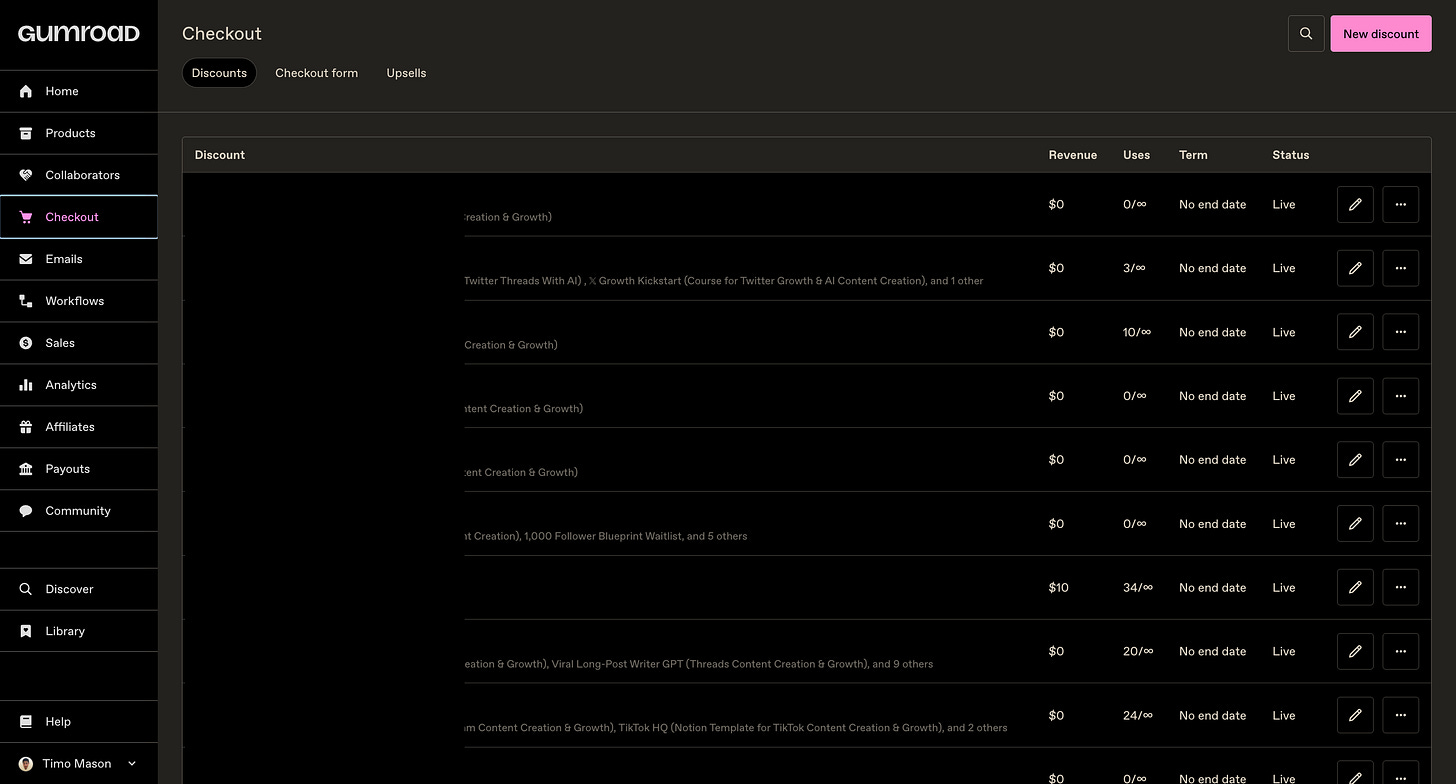This screenshot has height=784, width=1456.
Task: Open Emails in the sidebar
Action: coord(79,259)
